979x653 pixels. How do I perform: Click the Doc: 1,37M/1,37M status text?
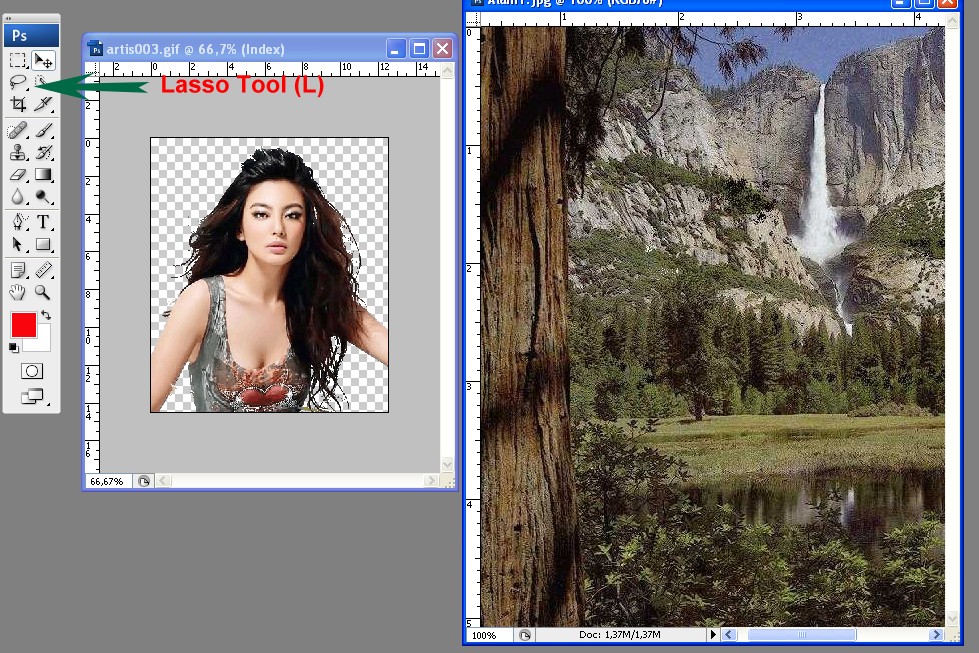(x=619, y=634)
